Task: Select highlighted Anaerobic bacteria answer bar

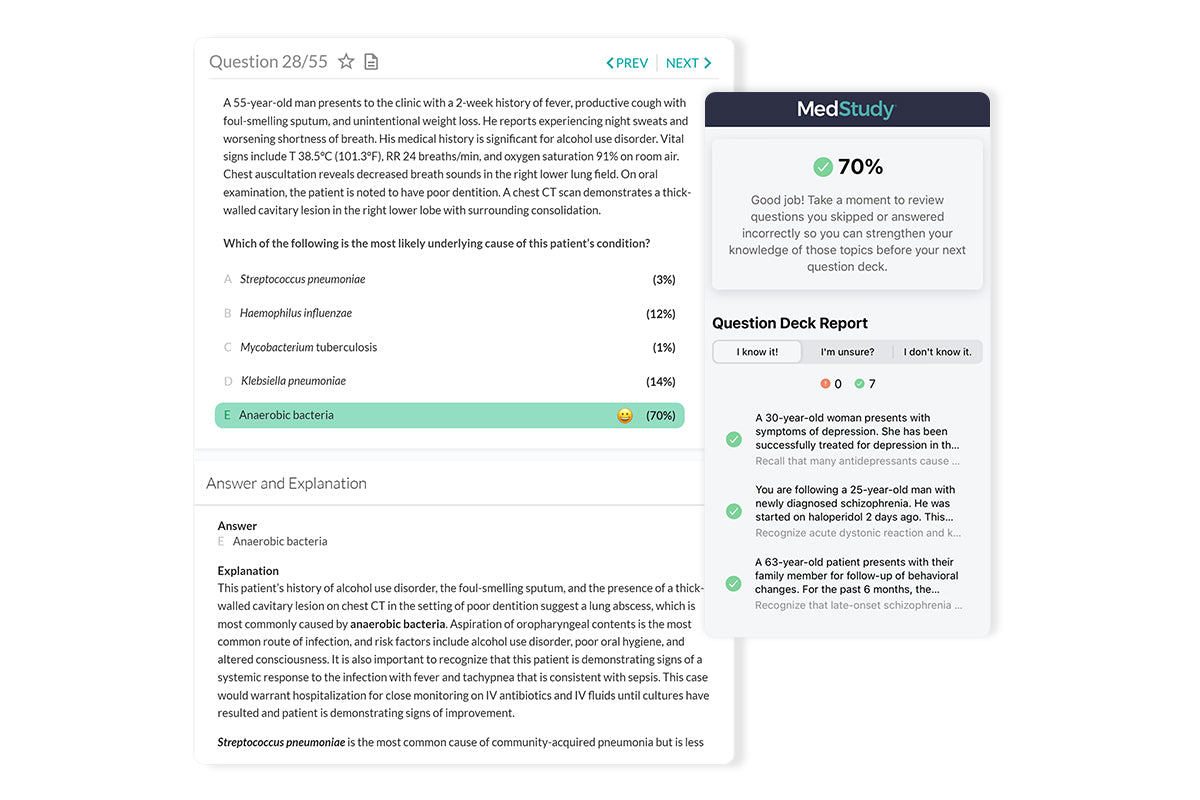Action: 449,415
